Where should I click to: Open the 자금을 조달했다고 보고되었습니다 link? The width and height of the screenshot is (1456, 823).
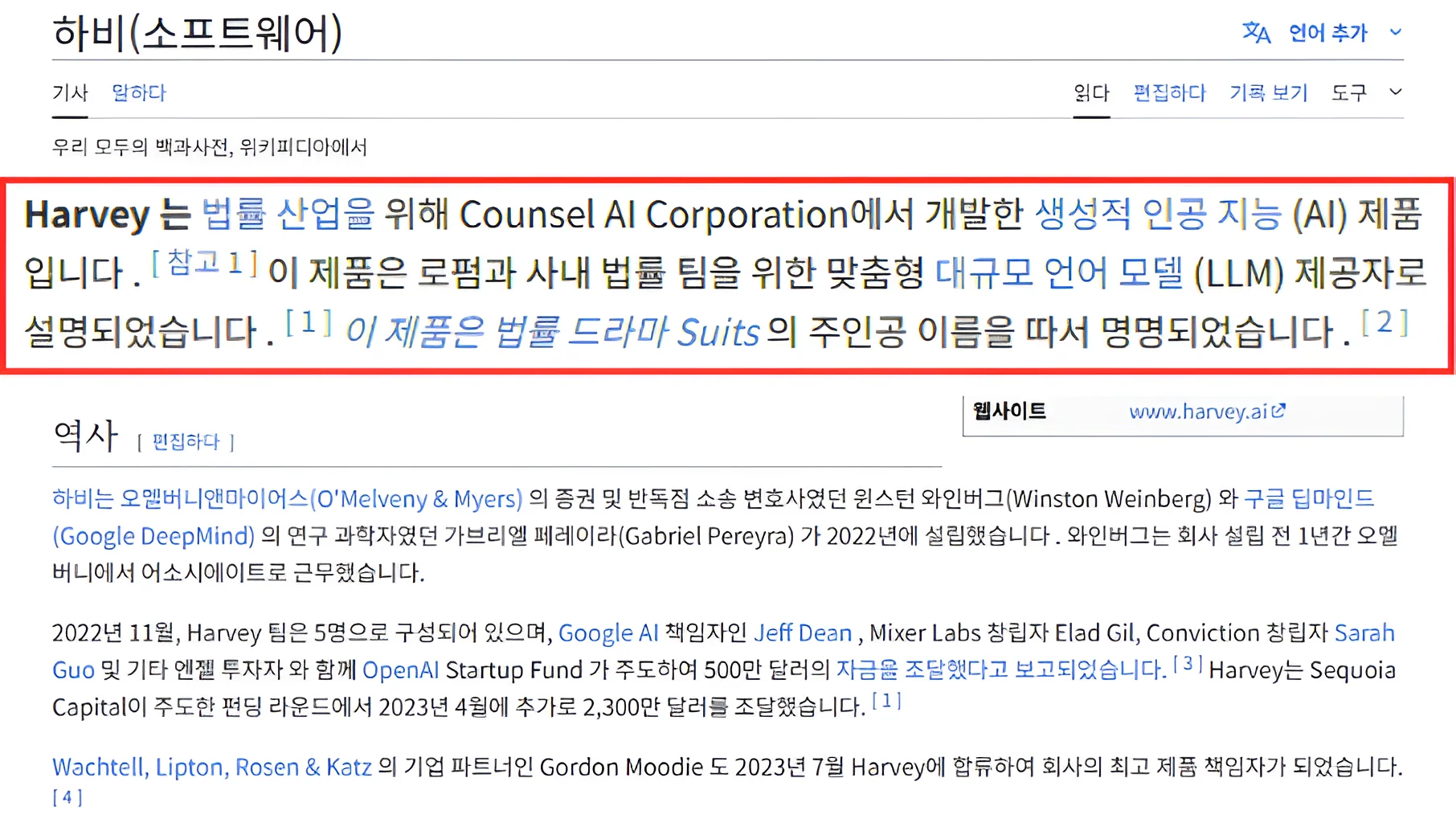coord(1000,669)
